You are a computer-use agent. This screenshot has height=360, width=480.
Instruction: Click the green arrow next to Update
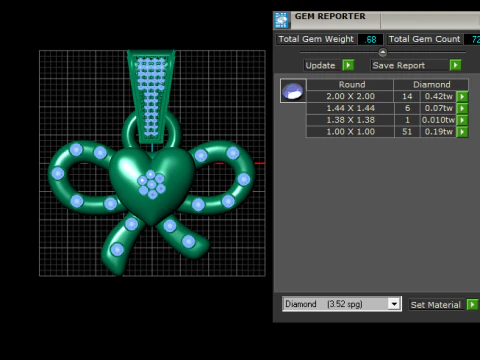pos(348,65)
